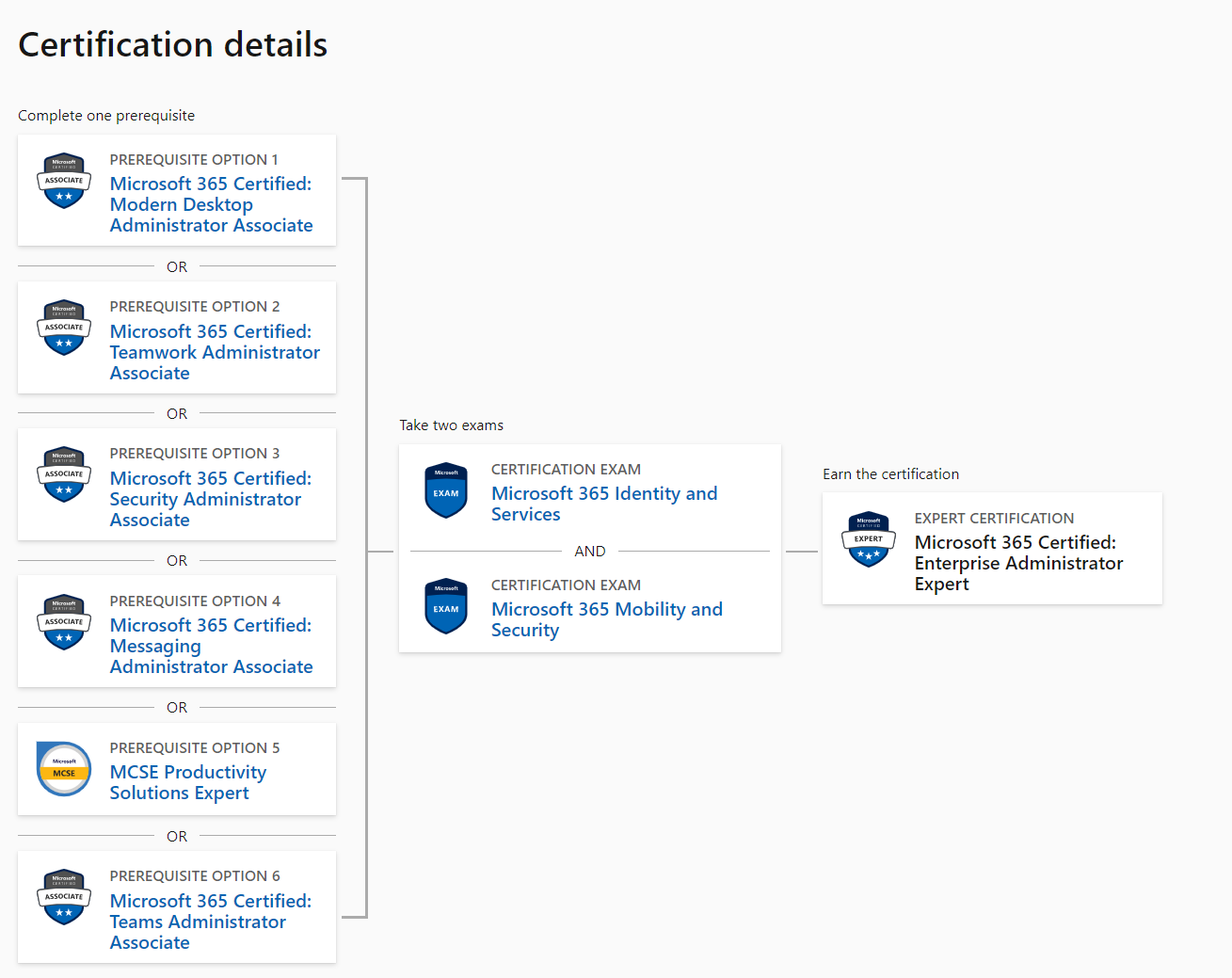Open Microsoft 365 Mobility and Security exam
Viewport: 1232px width, 978px height.
tap(607, 619)
